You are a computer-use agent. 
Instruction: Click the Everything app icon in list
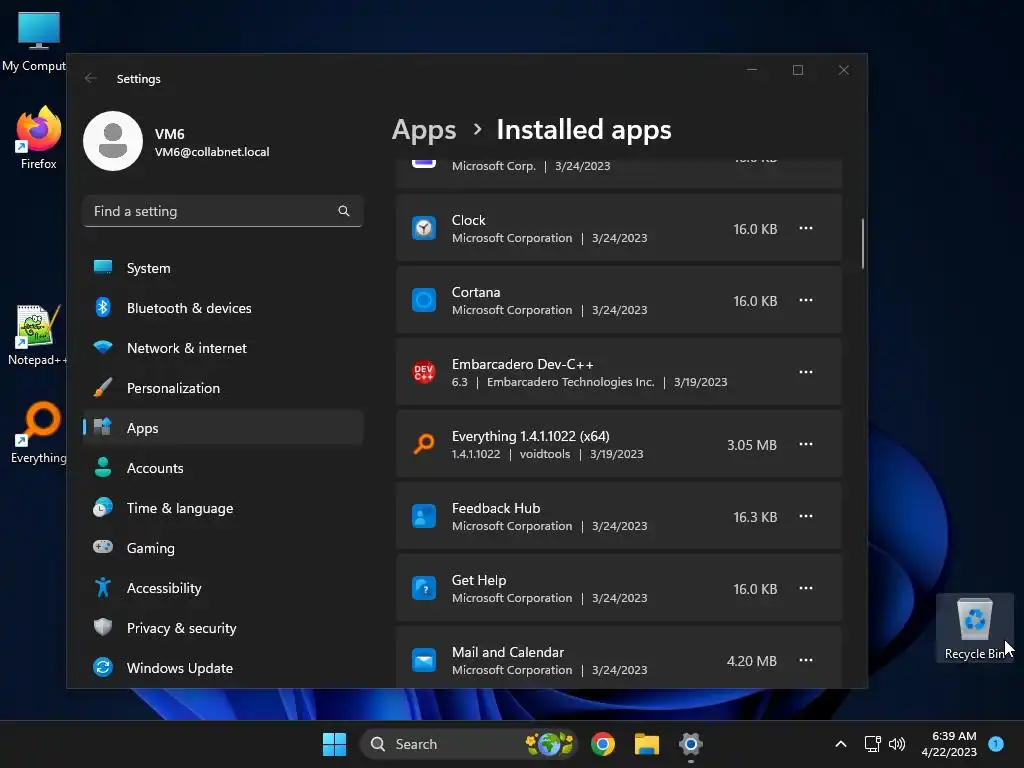tap(424, 444)
